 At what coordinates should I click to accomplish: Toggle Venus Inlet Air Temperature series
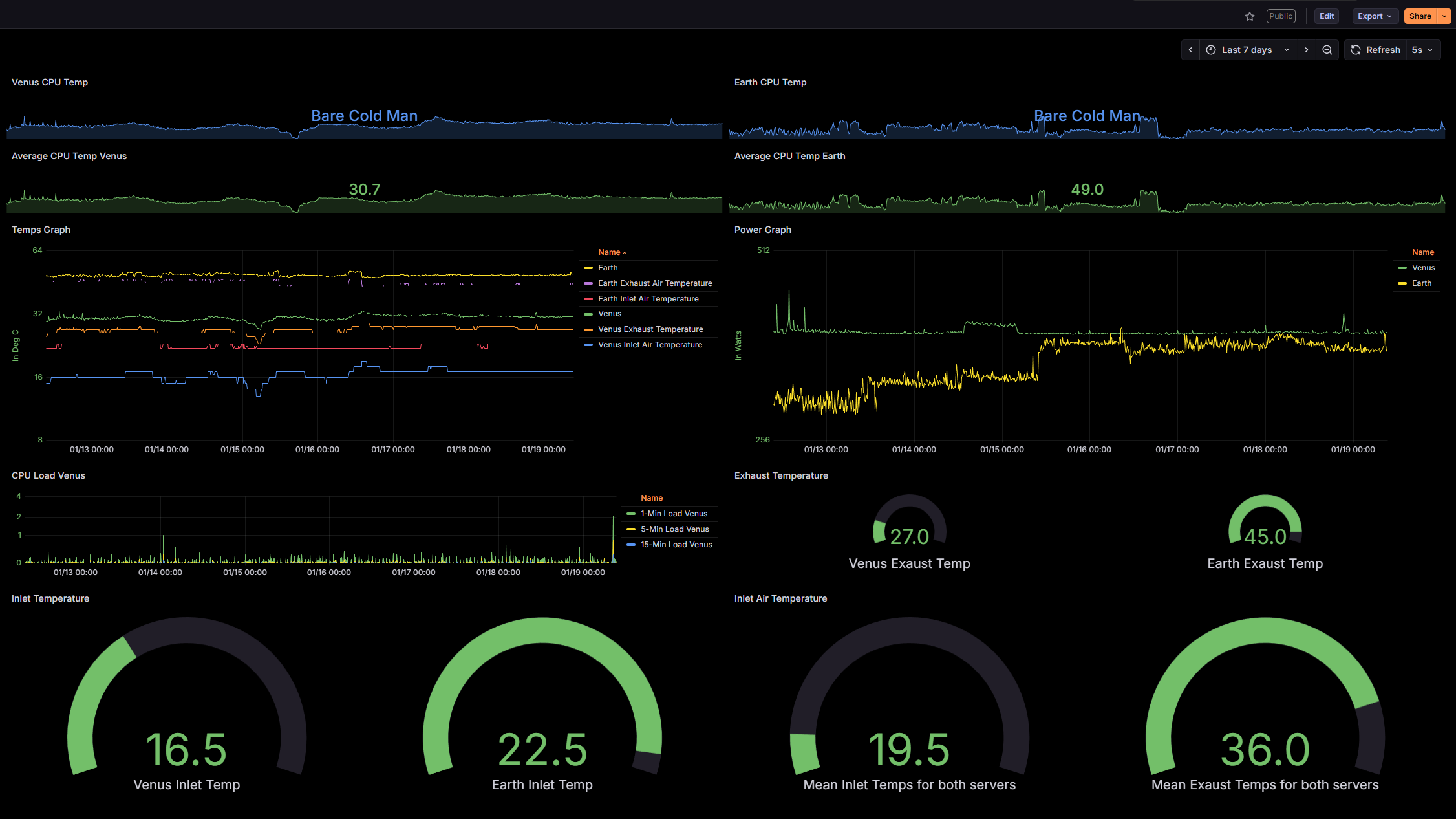643,345
